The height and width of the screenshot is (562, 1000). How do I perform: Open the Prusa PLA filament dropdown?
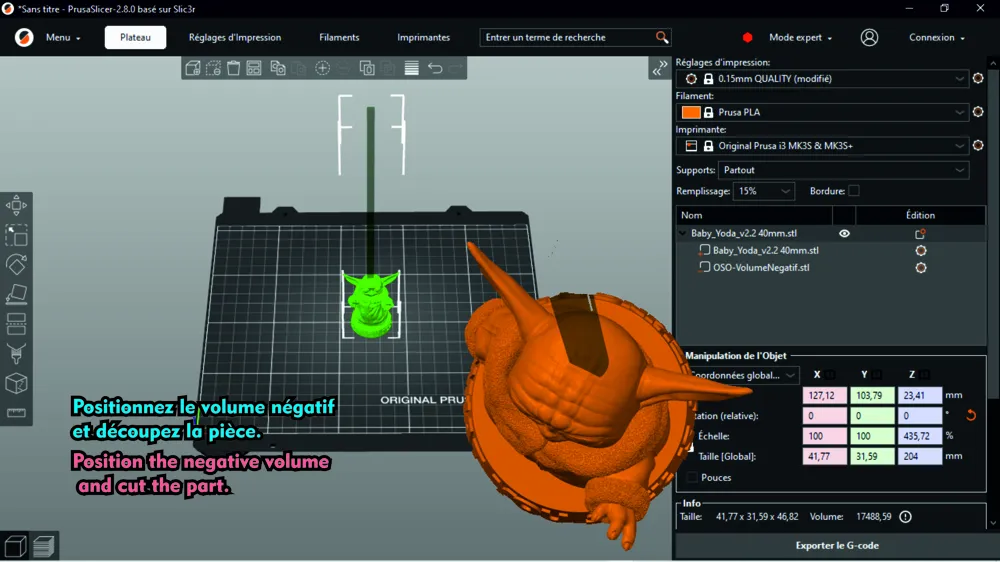coord(822,112)
